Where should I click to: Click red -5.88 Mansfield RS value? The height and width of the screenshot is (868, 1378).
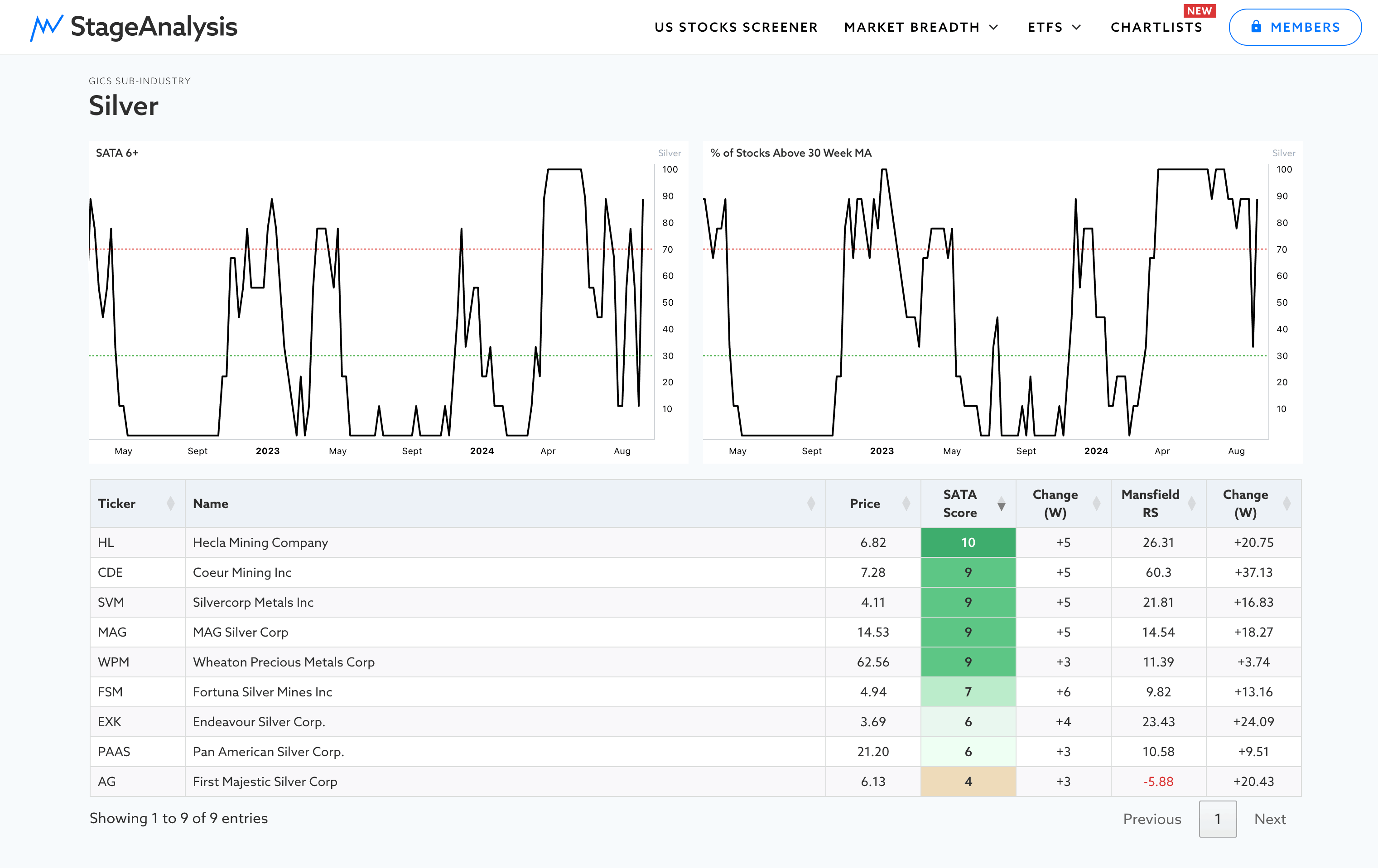pyautogui.click(x=1158, y=782)
